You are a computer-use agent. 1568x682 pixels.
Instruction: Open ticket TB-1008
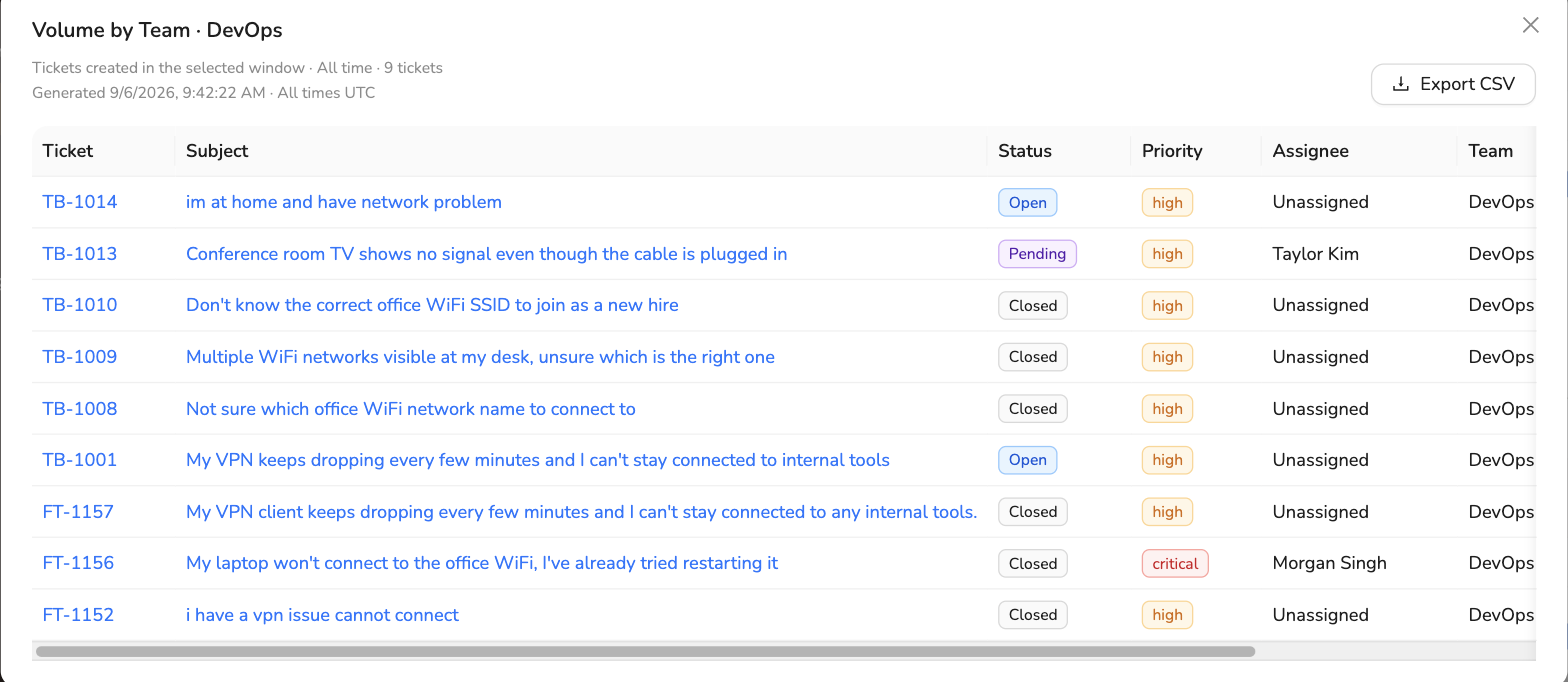point(80,409)
